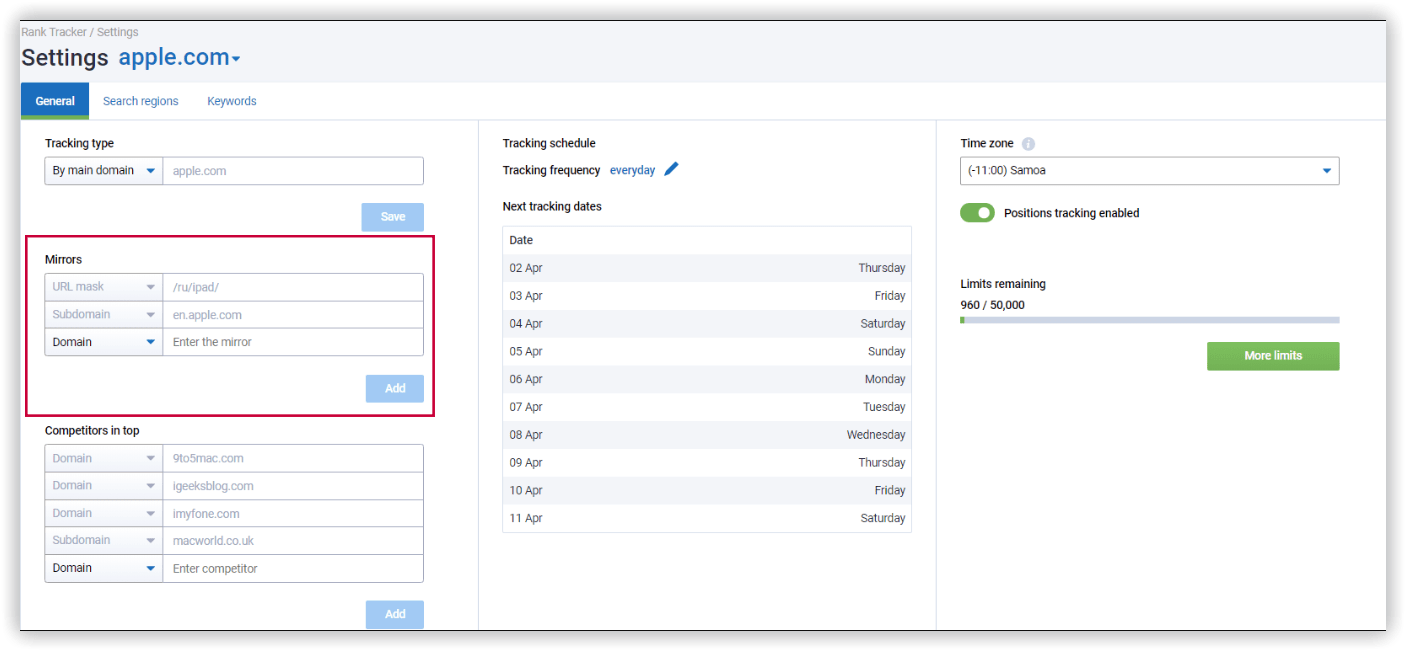Click the igeeksblog.com competitor field
Screen dimensions: 1406x651
point(293,486)
